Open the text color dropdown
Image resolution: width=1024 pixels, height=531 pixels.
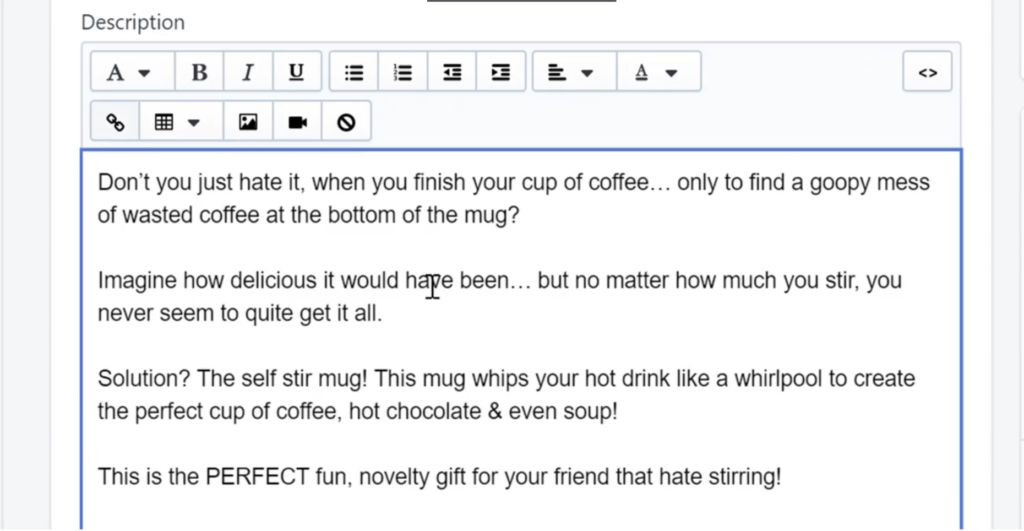[x=658, y=72]
